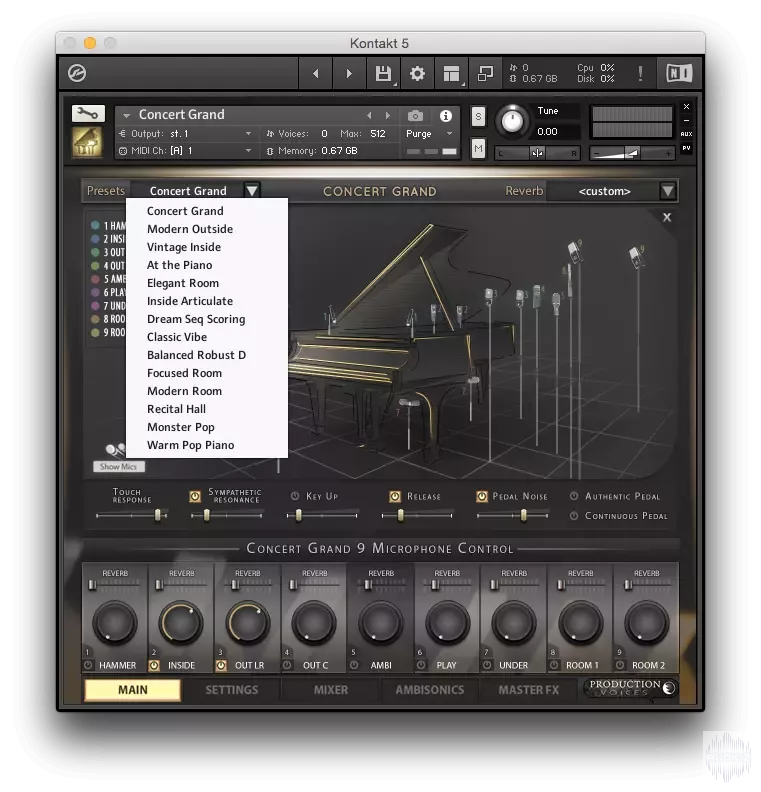Close the piano microphone view with X
This screenshot has width=761, height=792.
[x=667, y=217]
